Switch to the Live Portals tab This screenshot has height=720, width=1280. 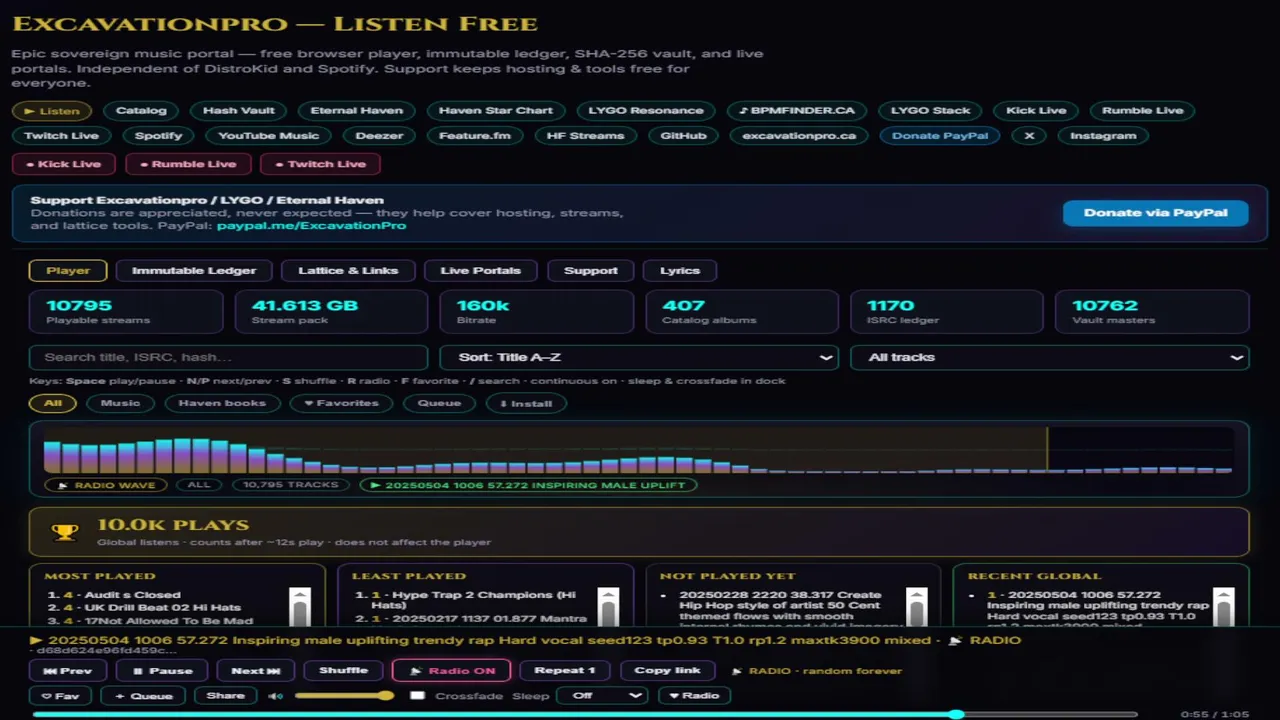(480, 270)
